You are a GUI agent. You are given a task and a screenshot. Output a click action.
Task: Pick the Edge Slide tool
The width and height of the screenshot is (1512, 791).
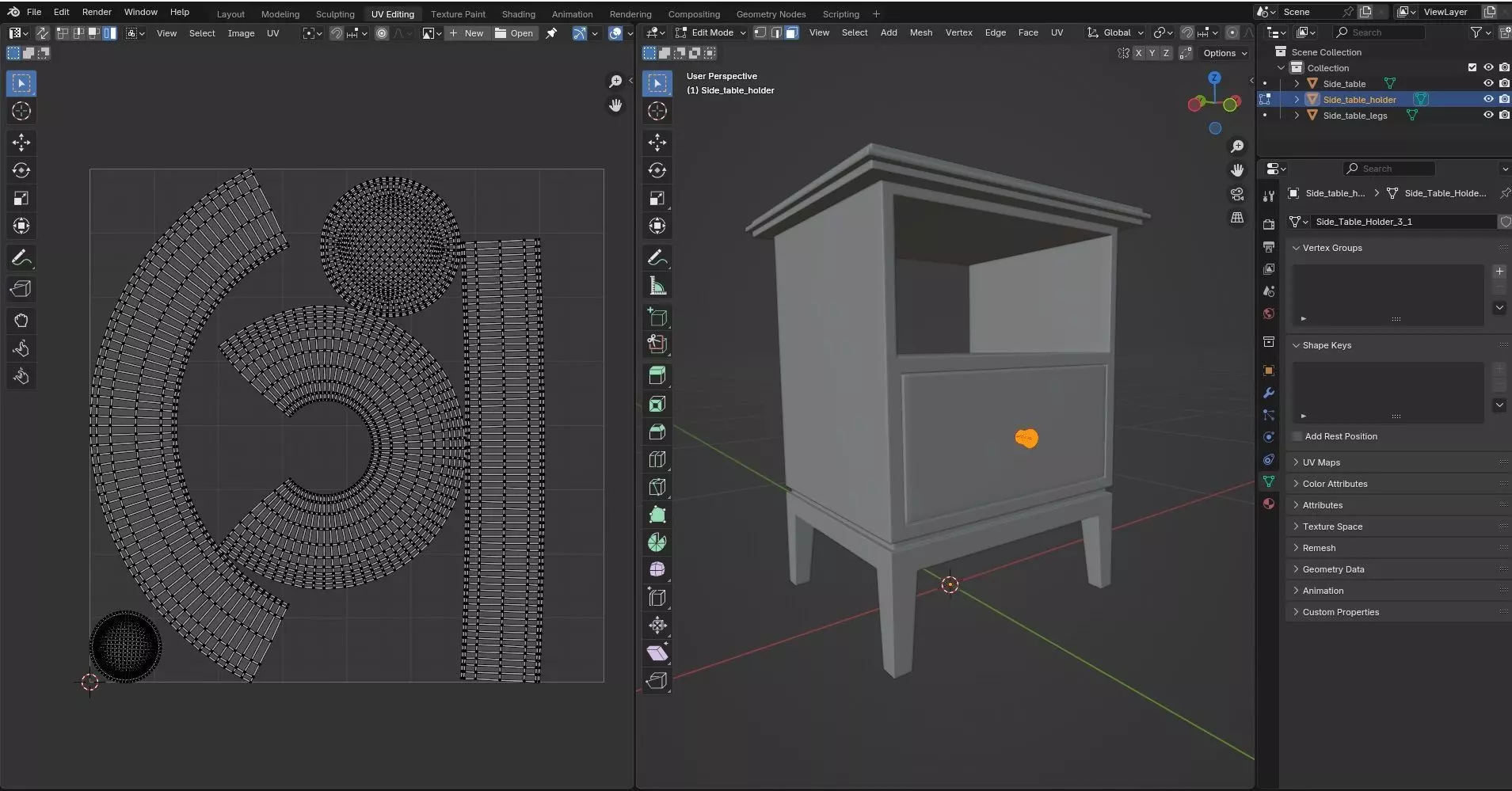tap(657, 597)
